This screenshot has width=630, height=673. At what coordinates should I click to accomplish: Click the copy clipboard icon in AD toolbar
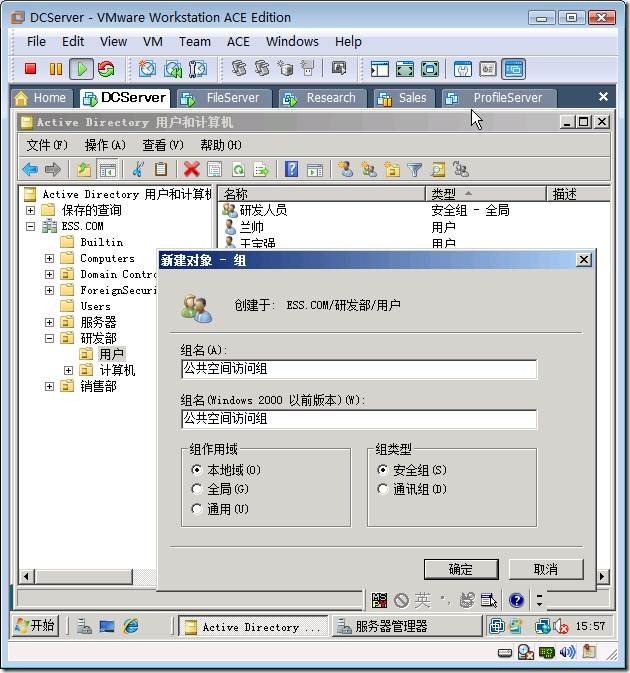(161, 170)
